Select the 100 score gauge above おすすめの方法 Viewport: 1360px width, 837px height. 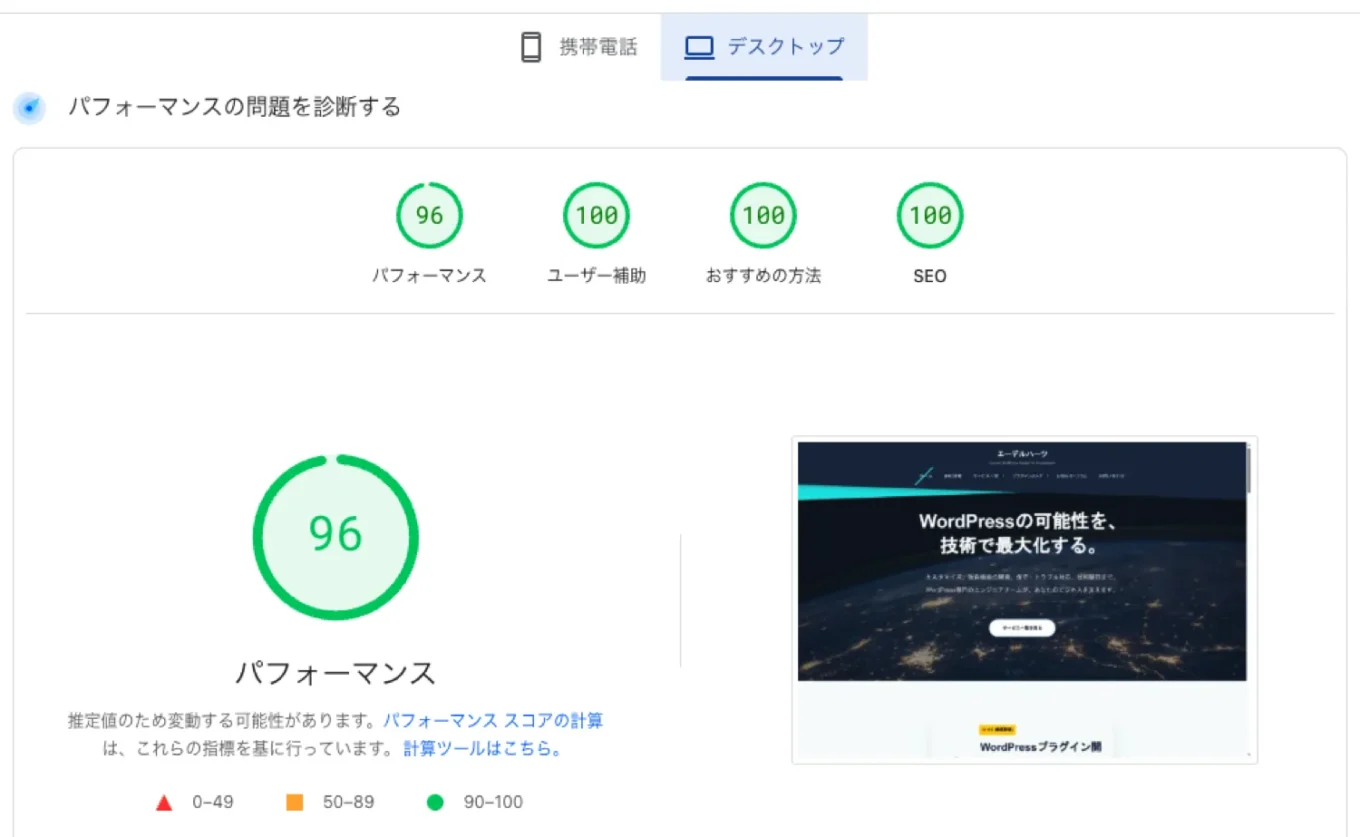coord(763,215)
